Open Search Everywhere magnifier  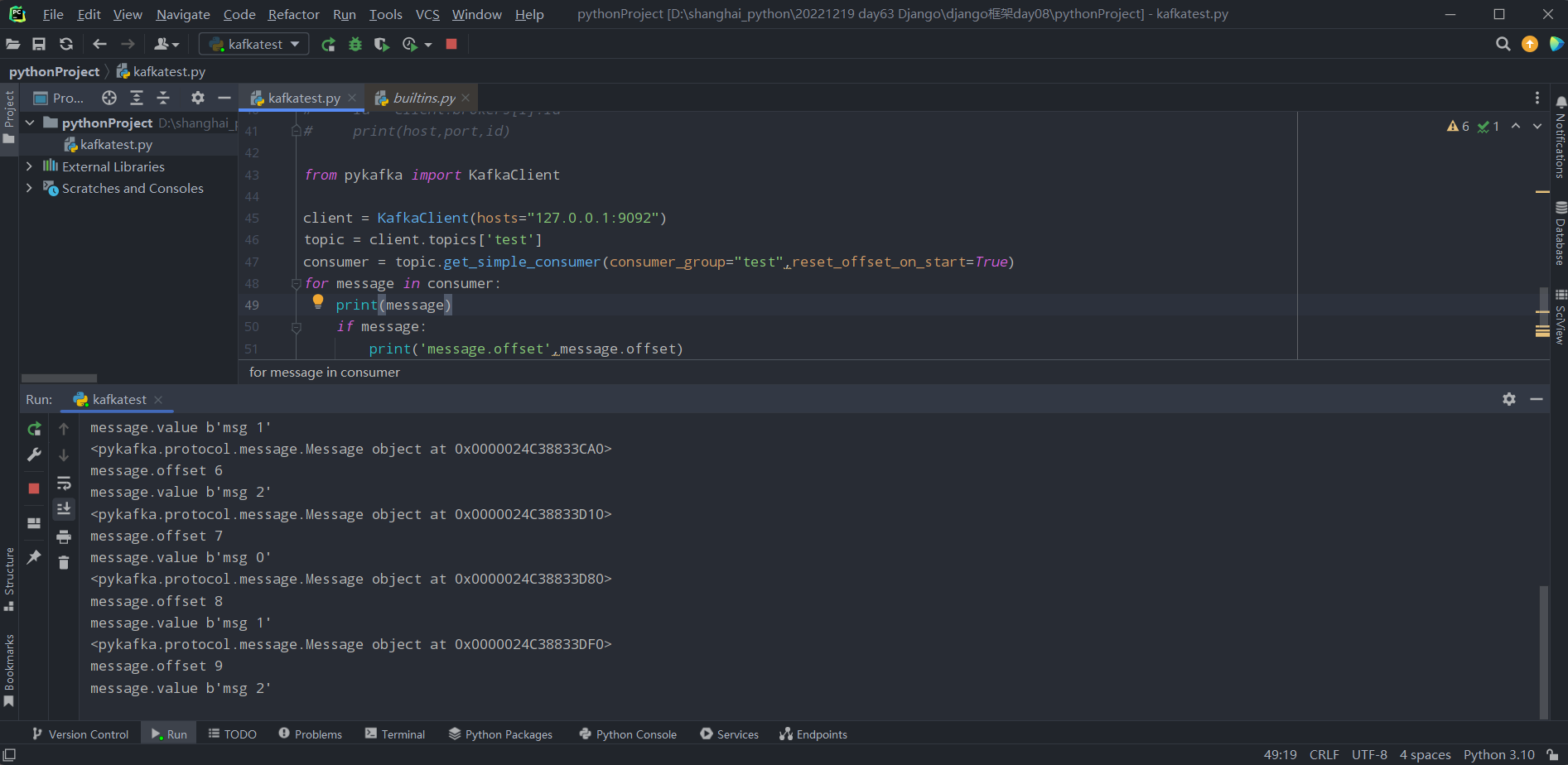(1503, 44)
